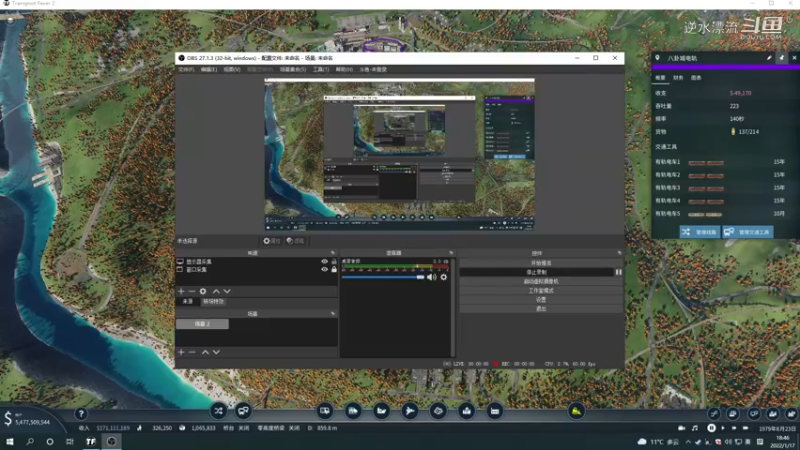
Task: Switch to the 转场特效 tab in OBS
Action: click(213, 302)
